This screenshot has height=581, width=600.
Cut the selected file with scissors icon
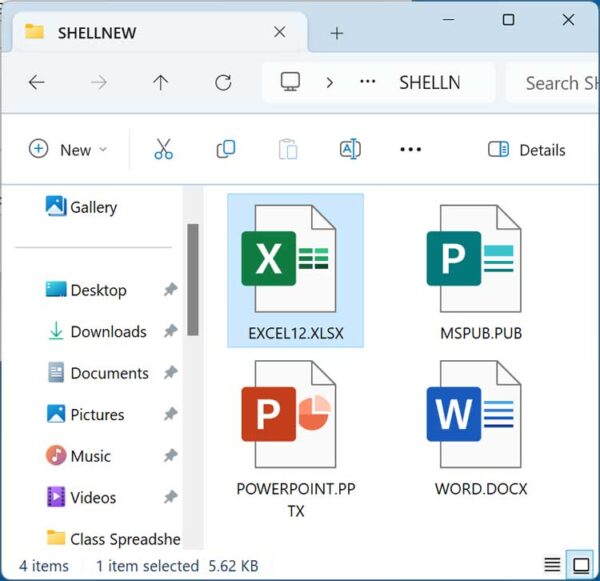(163, 149)
